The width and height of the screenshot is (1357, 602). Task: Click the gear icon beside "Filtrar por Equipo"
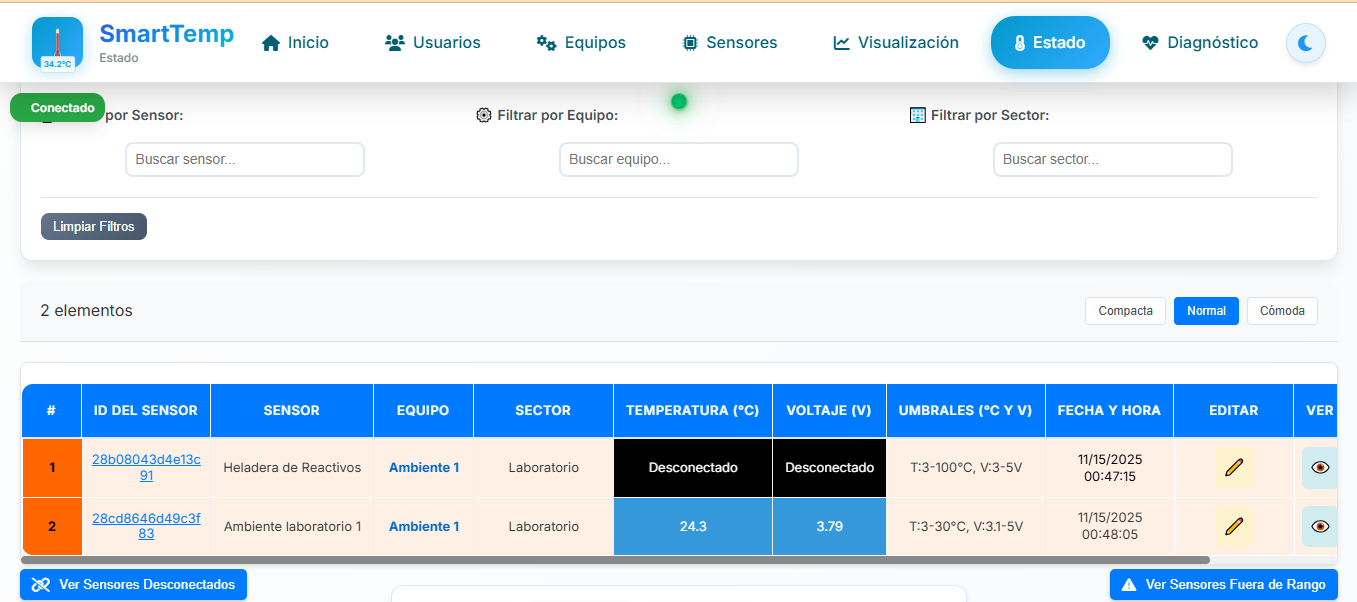[483, 115]
